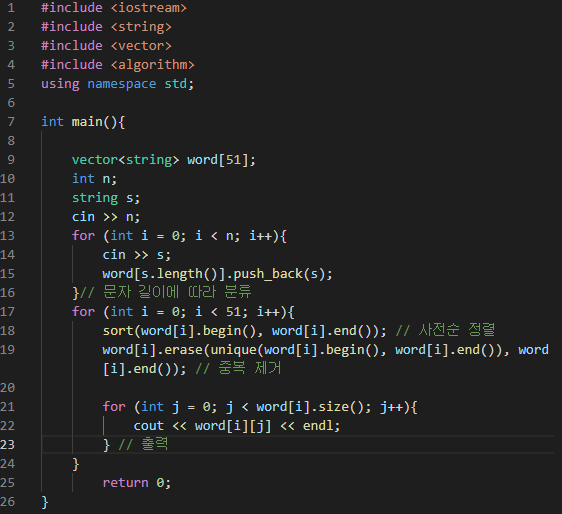The width and height of the screenshot is (562, 514).
Task: Click line number 7 in gutter
Action: [11, 122]
